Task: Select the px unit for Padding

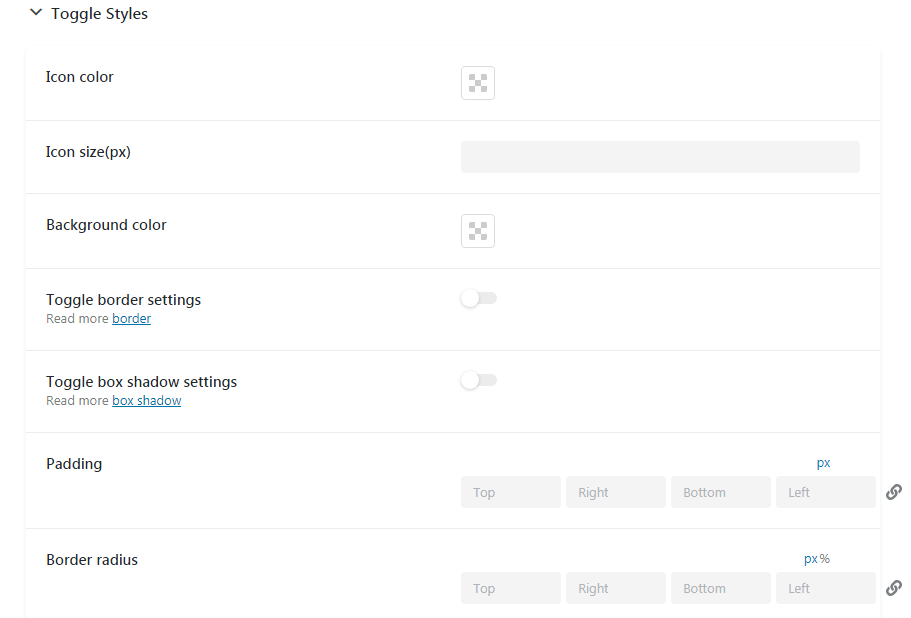Action: tap(823, 463)
